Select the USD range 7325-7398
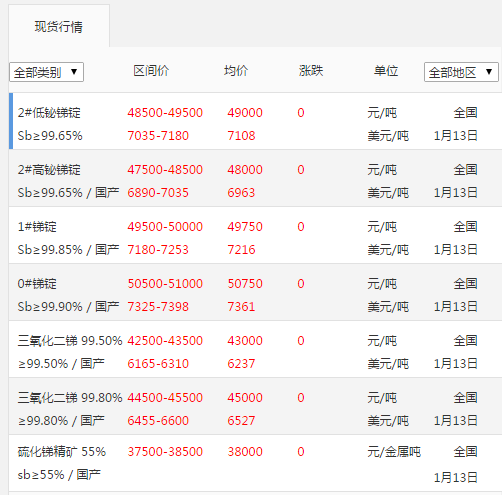502x495 pixels. click(x=158, y=307)
